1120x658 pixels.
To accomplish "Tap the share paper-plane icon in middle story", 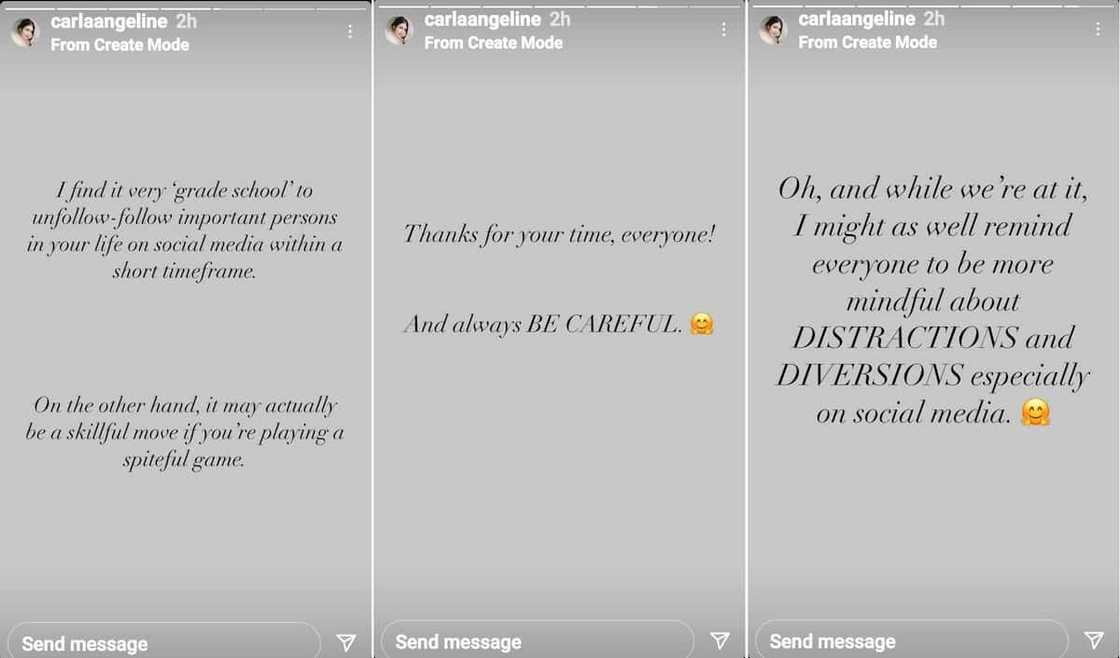I will click(719, 640).
